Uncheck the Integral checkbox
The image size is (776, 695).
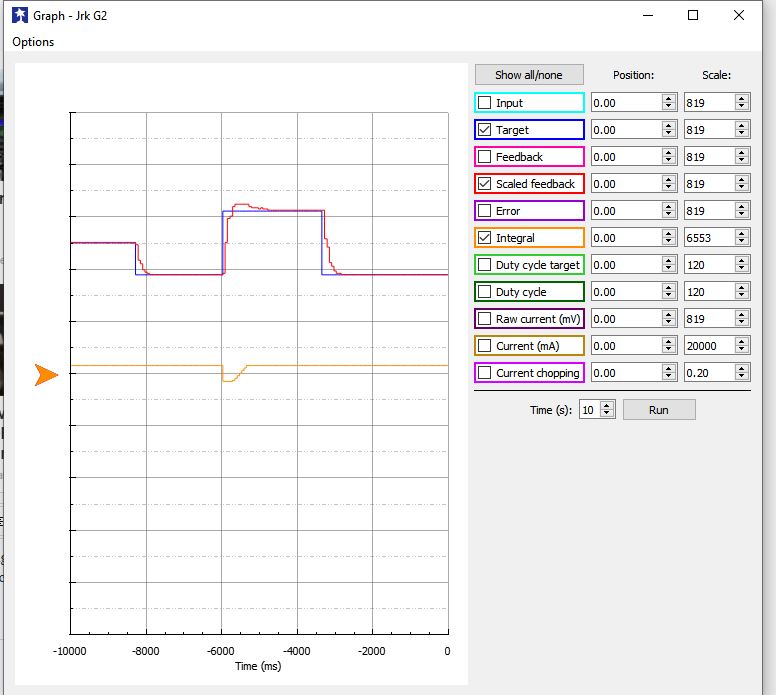(485, 238)
